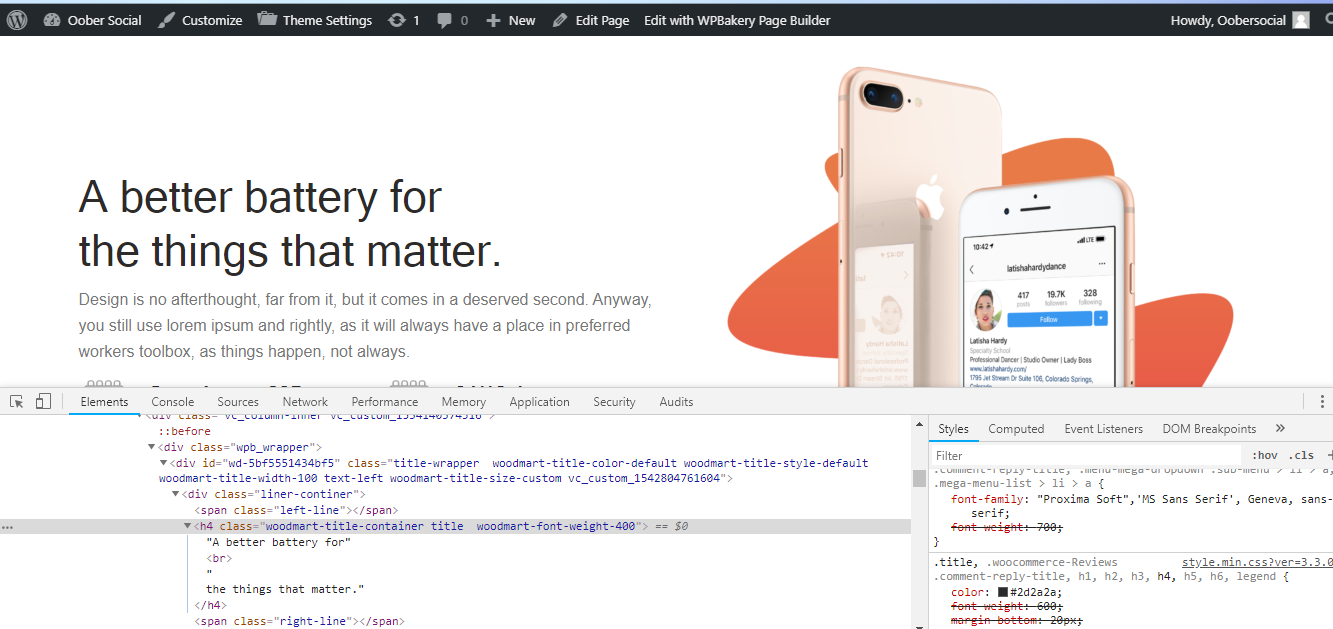Open the #2d2a2a color swatch picker
This screenshot has height=629, width=1333.
(x=1003, y=592)
